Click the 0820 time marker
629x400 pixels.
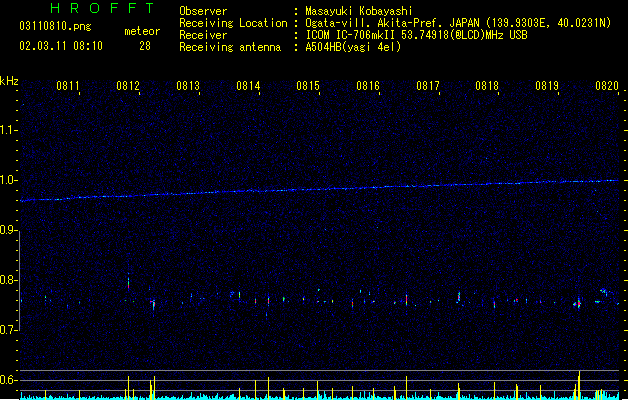[x=607, y=86]
